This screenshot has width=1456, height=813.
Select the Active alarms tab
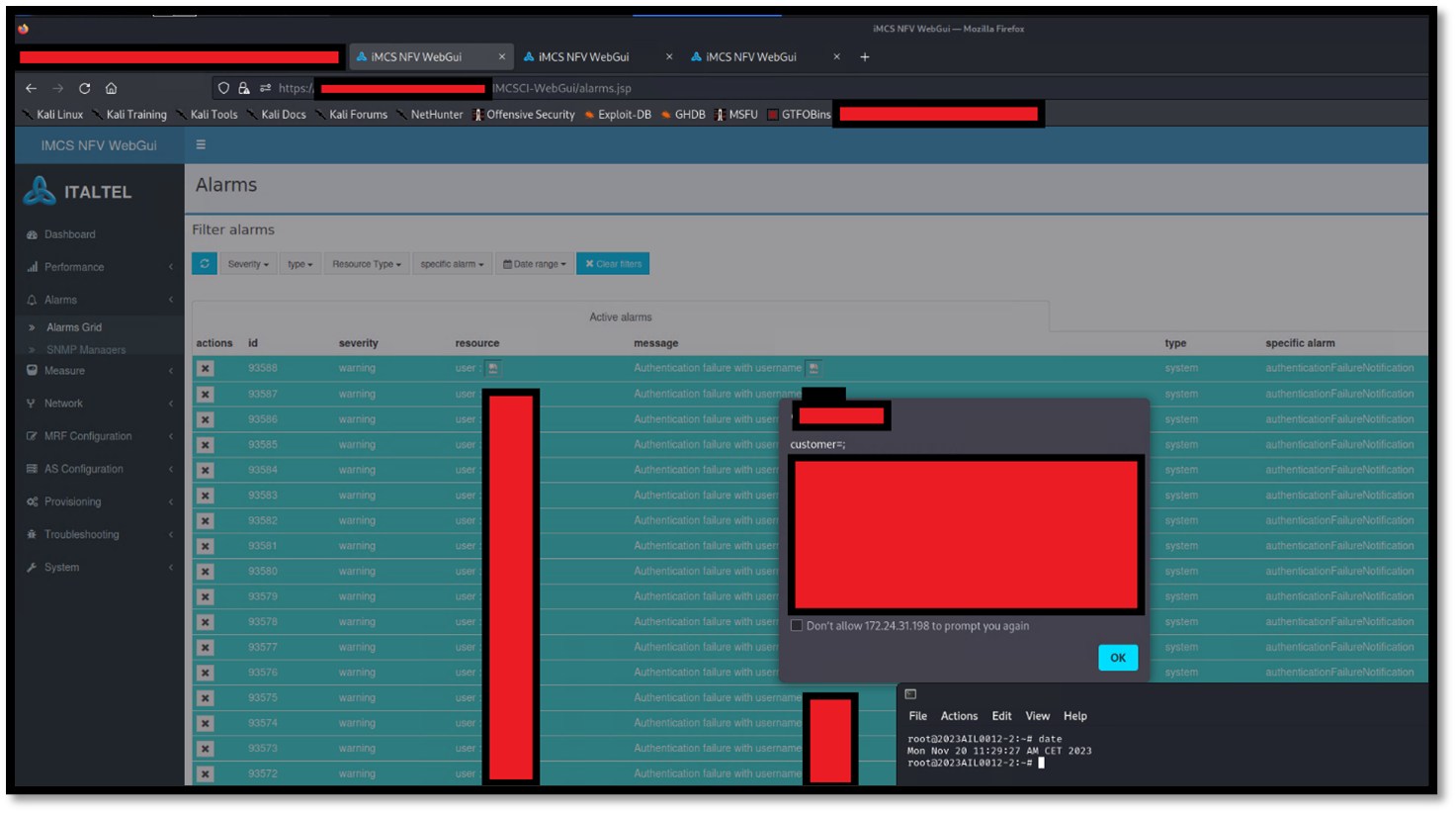coord(621,317)
